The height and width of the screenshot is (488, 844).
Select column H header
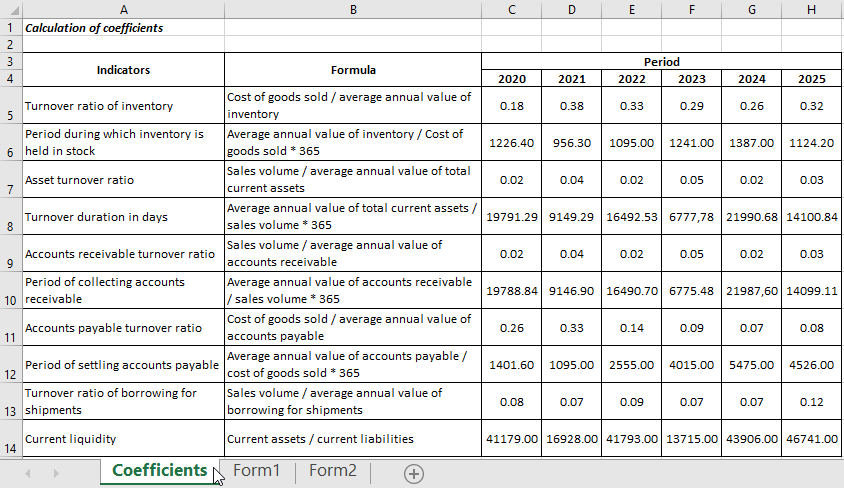click(x=812, y=9)
